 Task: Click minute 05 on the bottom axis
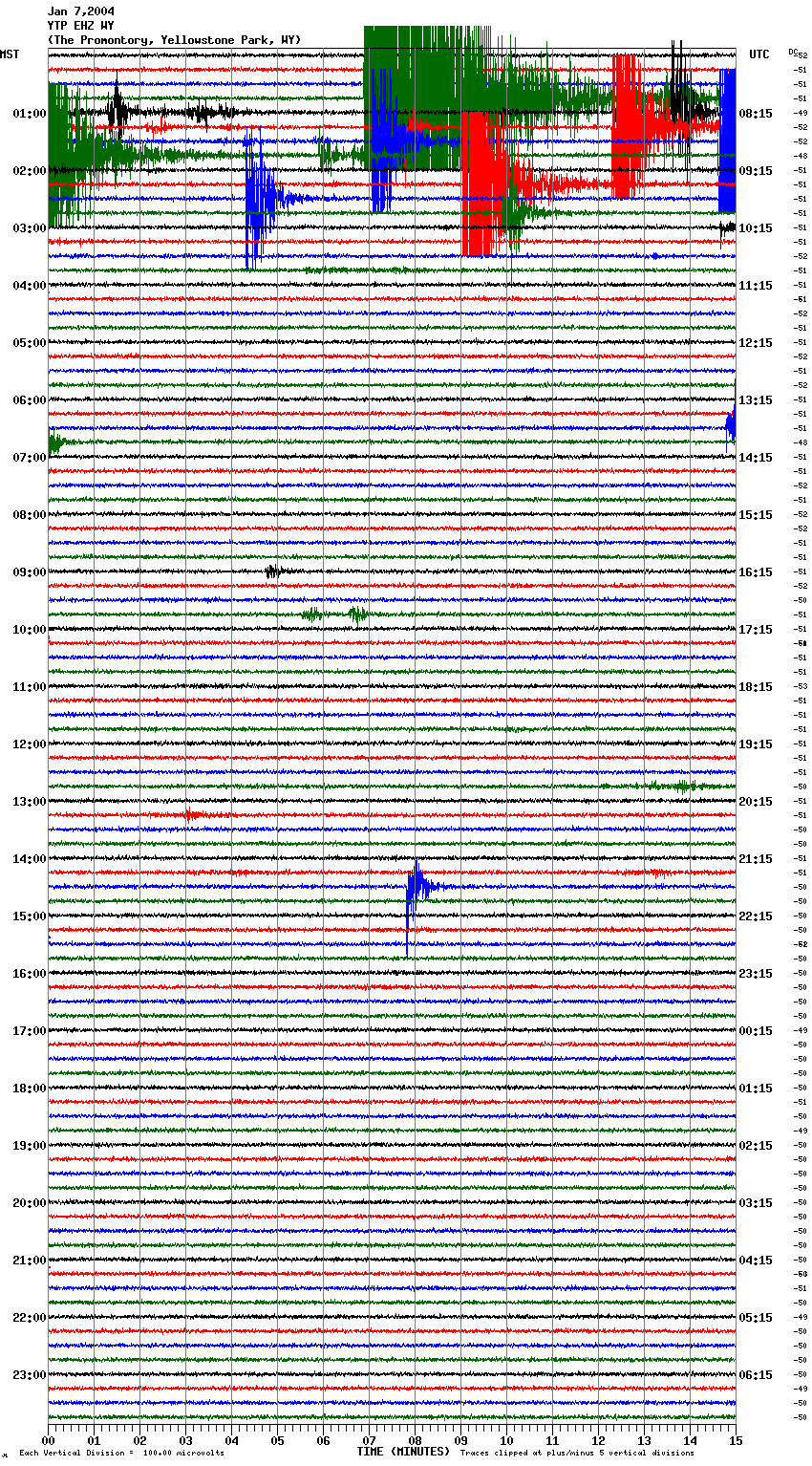point(277,1440)
